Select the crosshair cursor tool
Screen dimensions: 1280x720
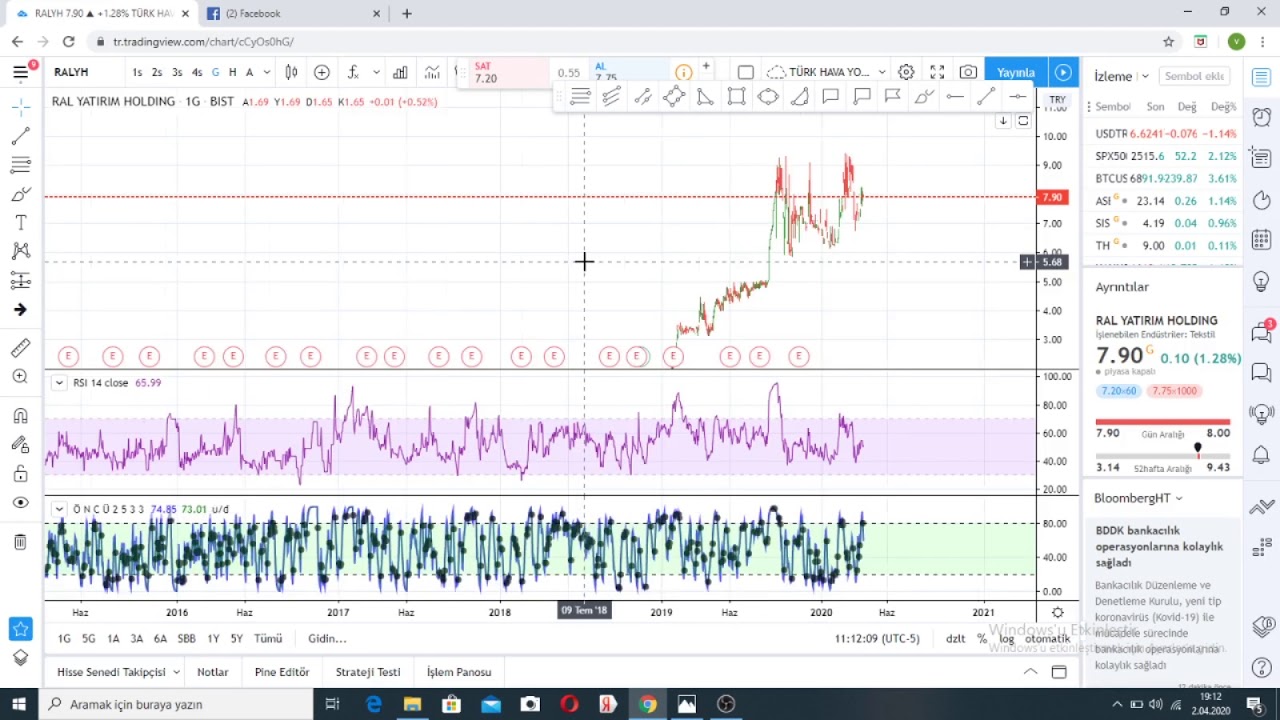(x=20, y=106)
